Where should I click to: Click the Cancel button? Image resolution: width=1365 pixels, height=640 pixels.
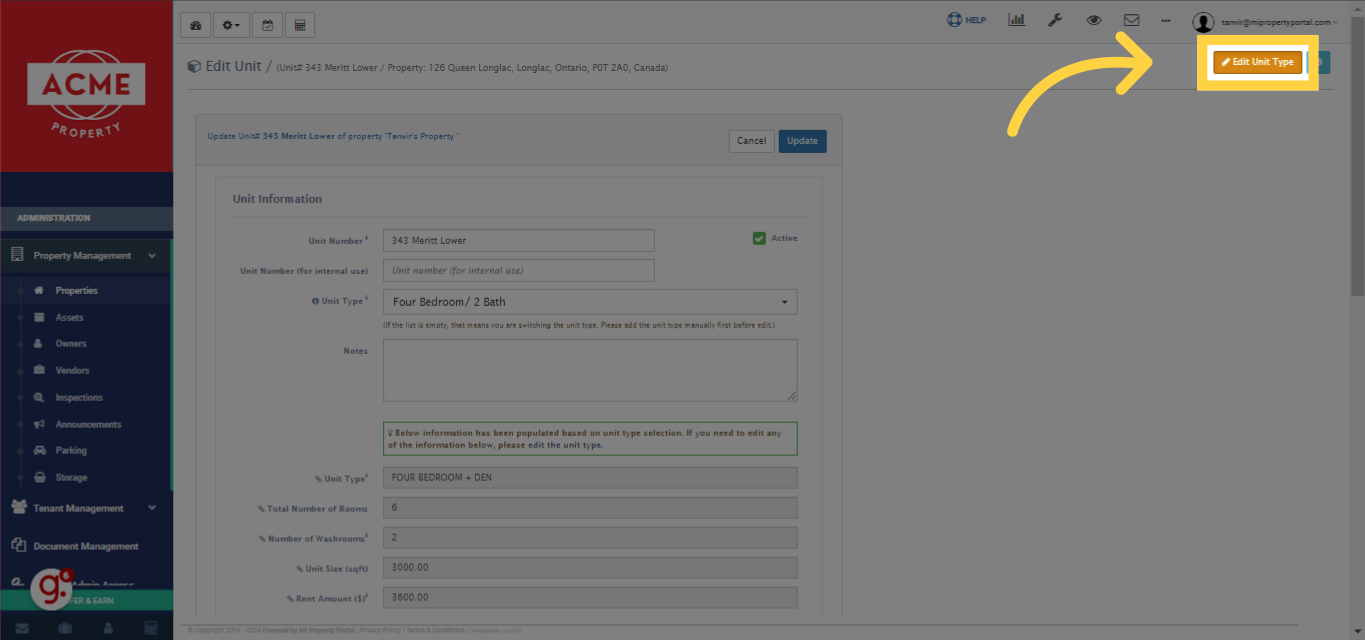751,141
